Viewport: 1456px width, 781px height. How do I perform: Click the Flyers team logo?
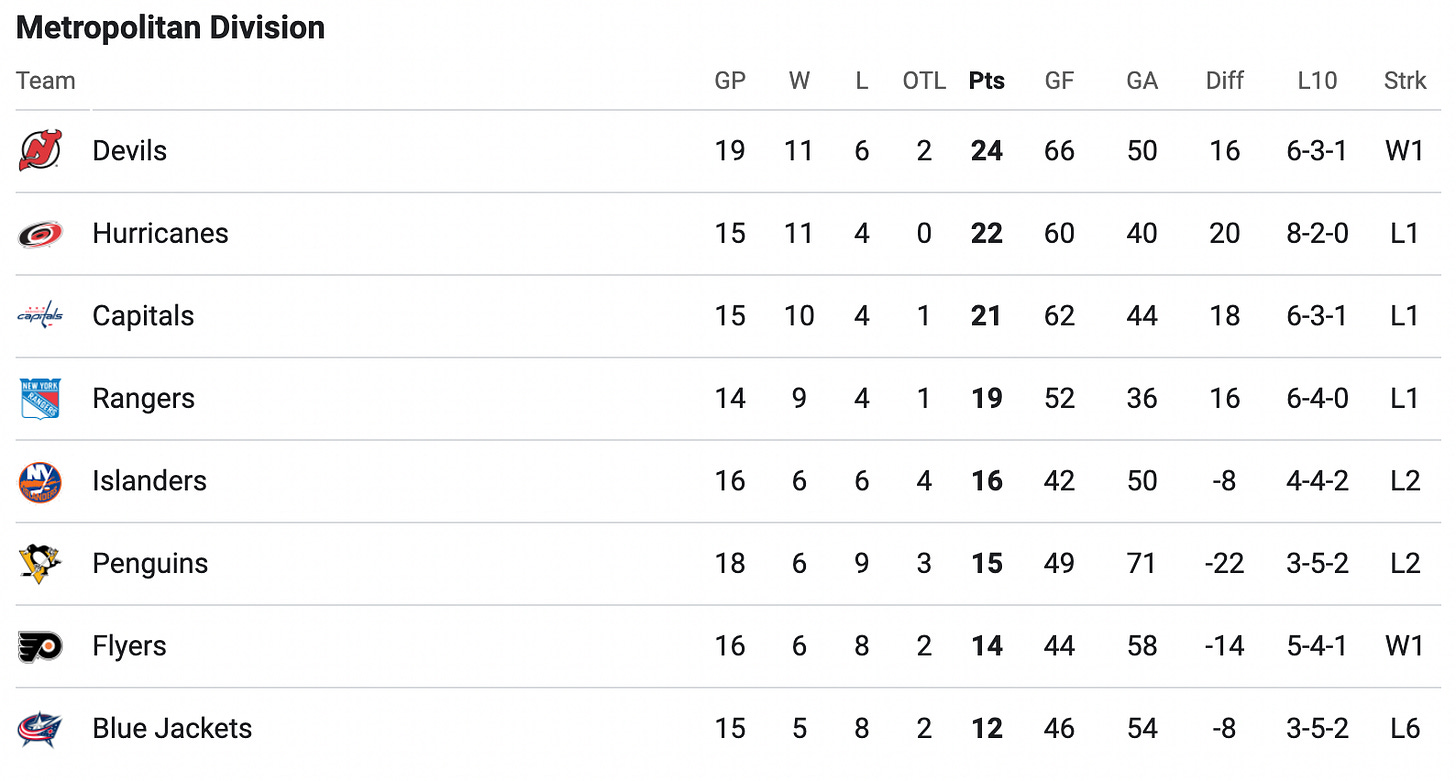[40, 646]
